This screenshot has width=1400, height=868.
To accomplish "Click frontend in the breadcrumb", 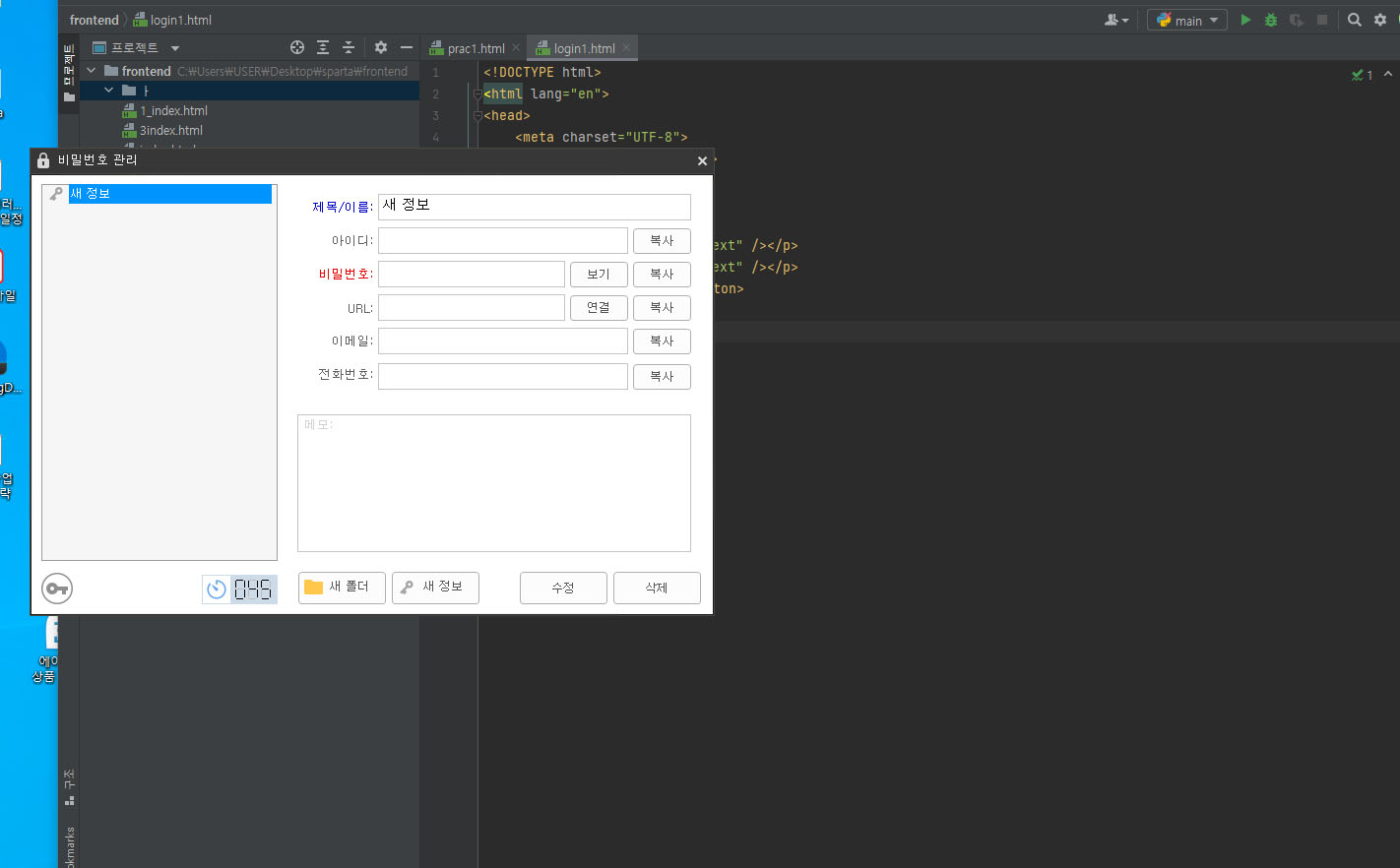I will 94,20.
